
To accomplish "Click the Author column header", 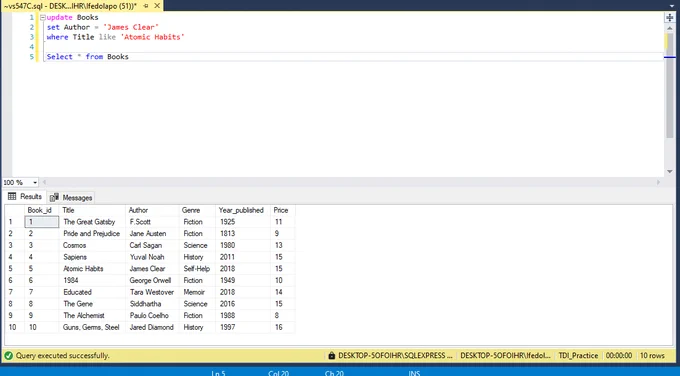I will coord(152,210).
